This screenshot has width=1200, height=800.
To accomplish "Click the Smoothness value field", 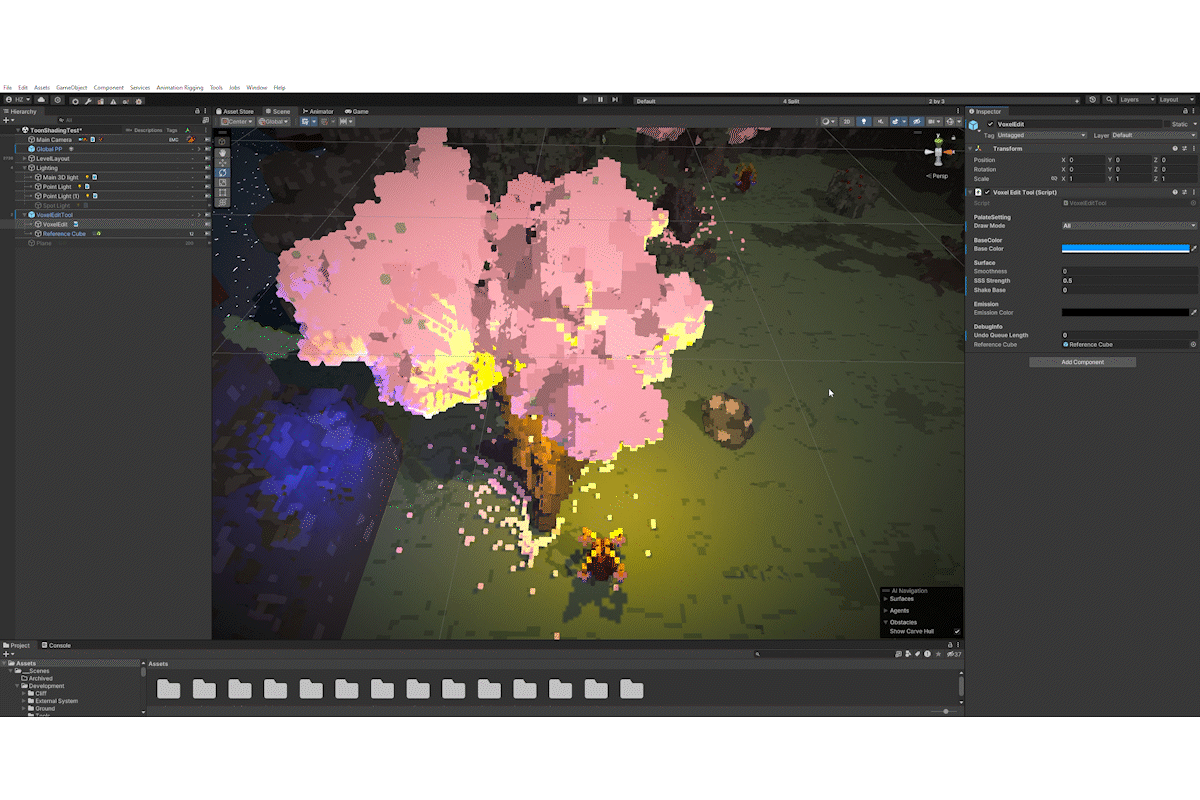I will (x=1129, y=271).
